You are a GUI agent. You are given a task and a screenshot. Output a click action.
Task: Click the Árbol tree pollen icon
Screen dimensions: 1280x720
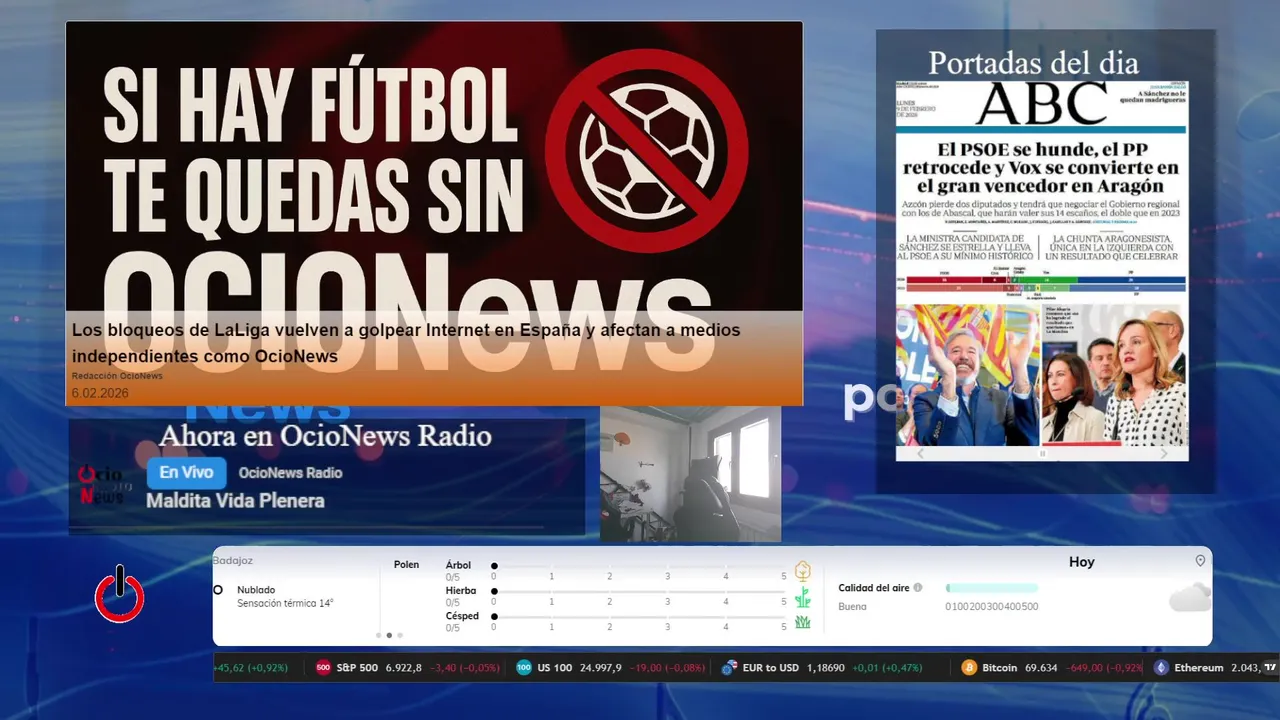pyautogui.click(x=802, y=571)
